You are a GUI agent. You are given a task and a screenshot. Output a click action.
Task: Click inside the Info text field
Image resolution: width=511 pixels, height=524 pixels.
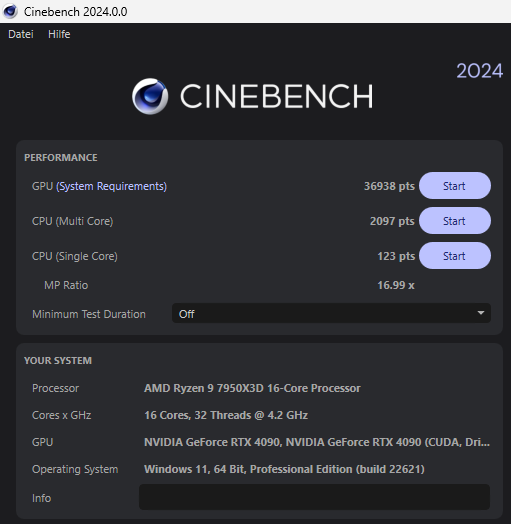point(314,497)
